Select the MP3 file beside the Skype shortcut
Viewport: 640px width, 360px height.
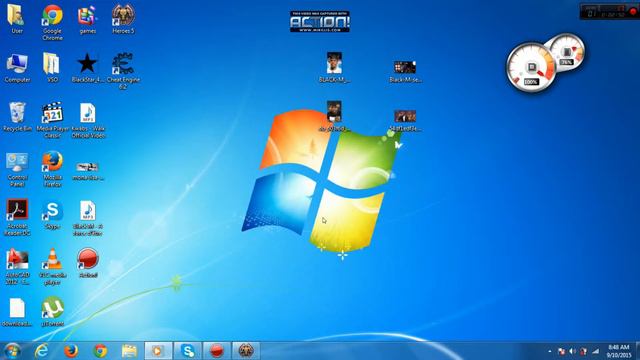click(88, 218)
